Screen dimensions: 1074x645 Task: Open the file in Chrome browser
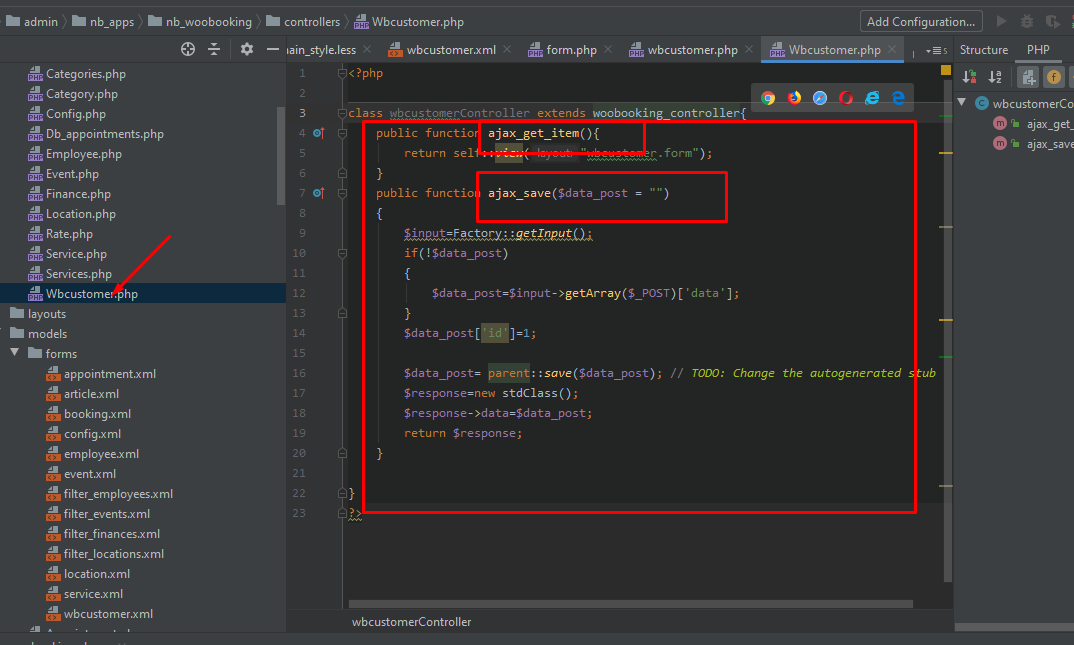click(768, 98)
